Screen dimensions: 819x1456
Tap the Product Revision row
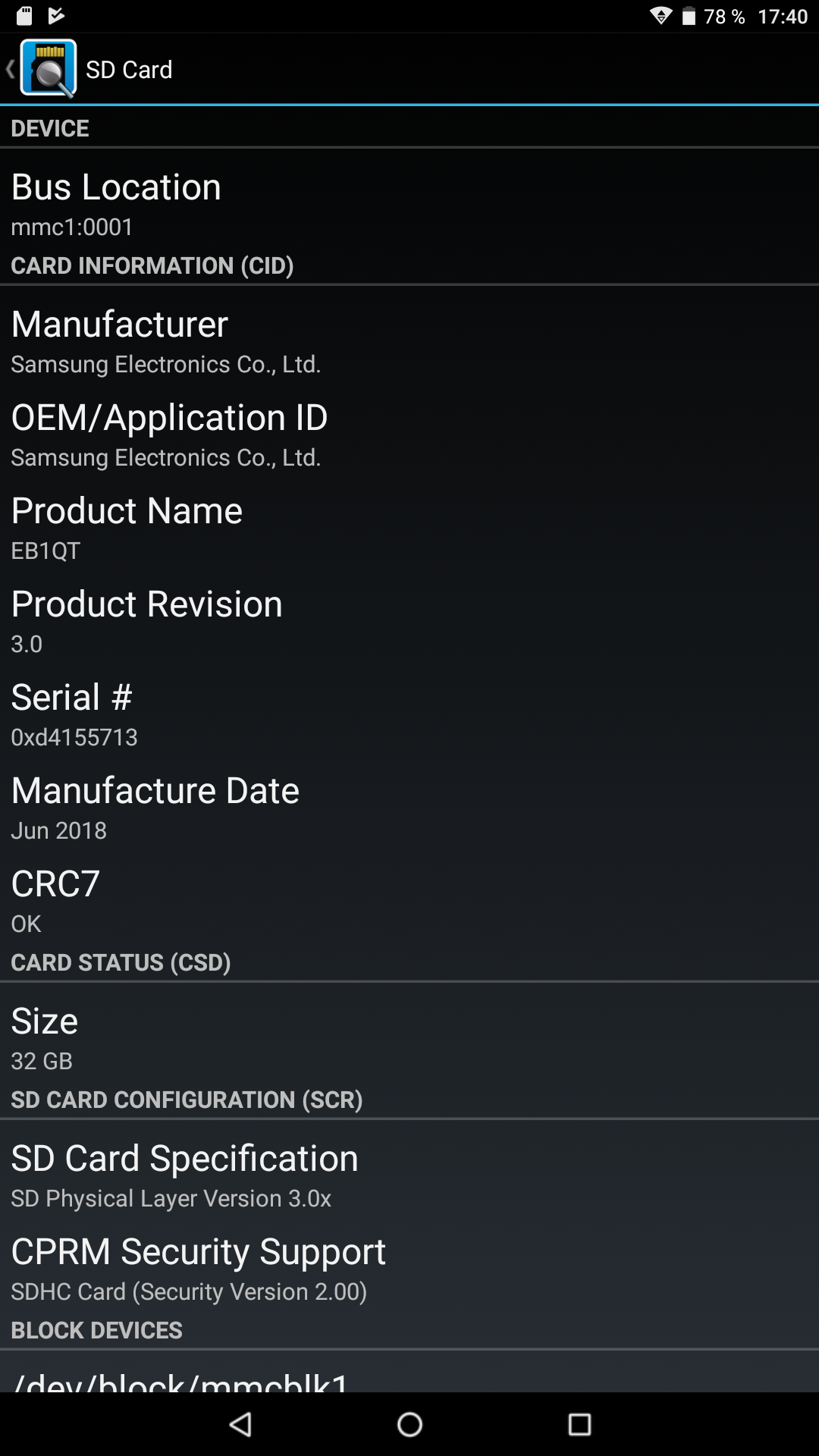pyautogui.click(x=409, y=620)
